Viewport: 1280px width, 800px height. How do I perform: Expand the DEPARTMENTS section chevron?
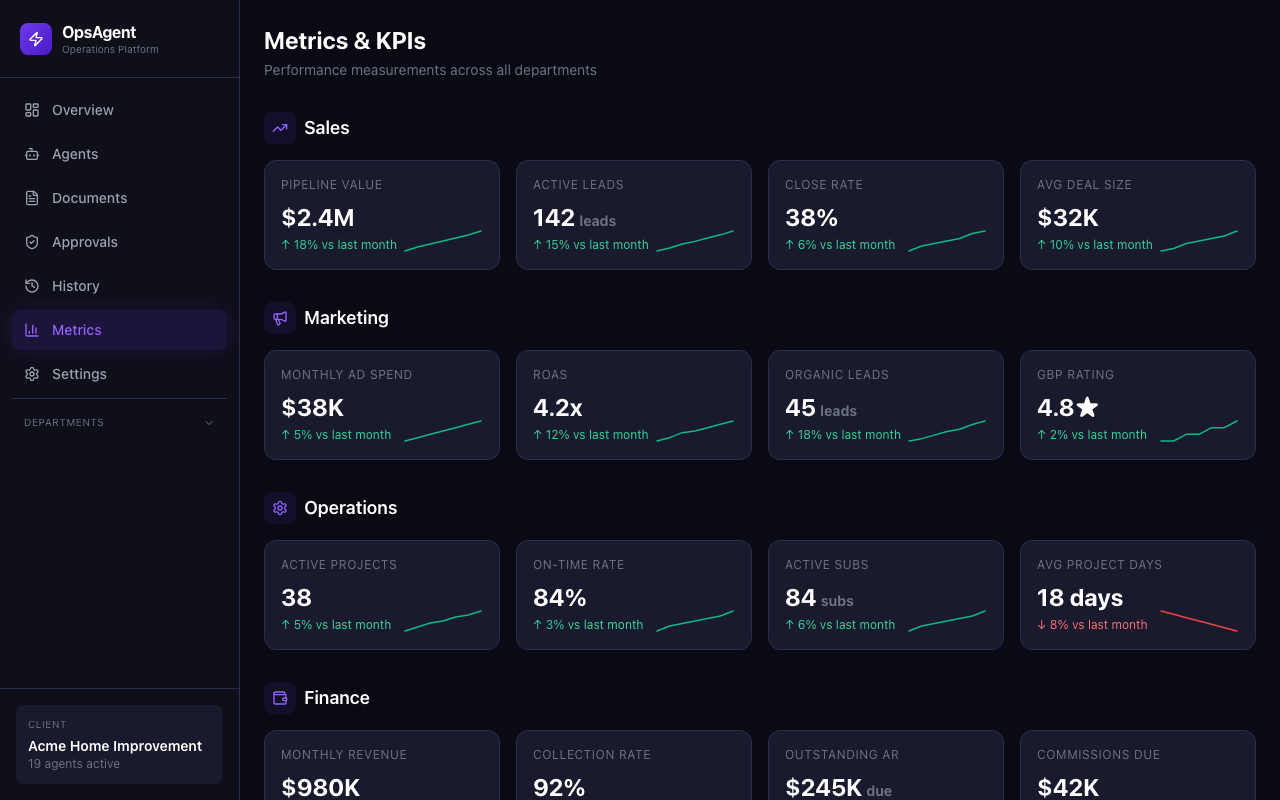(x=208, y=422)
